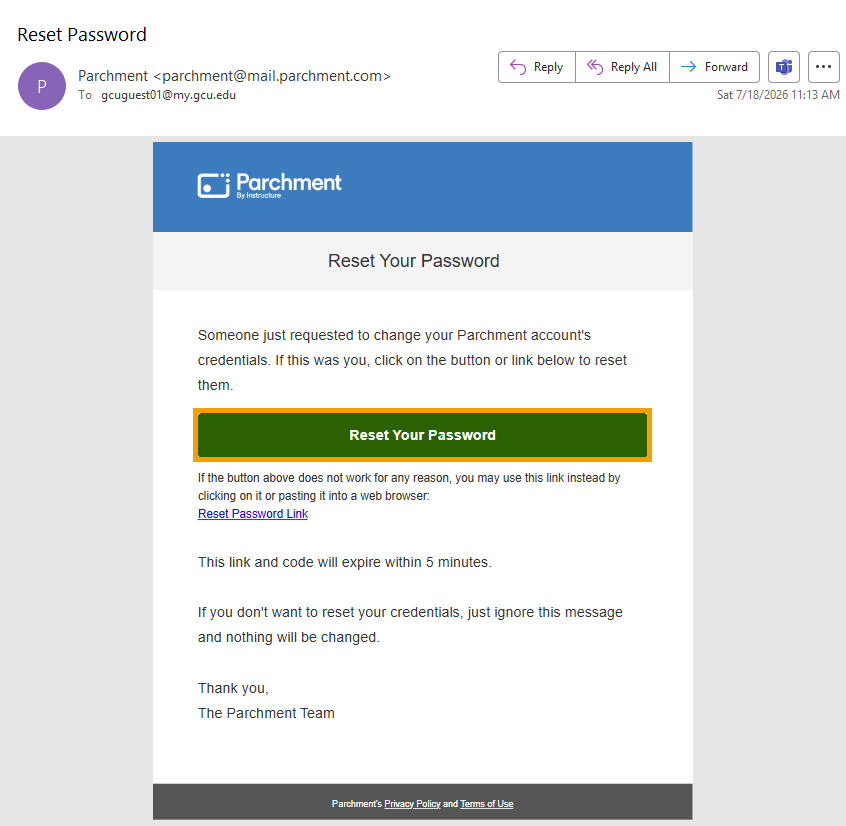
Task: Open Parchment's Privacy Policy link
Action: [x=412, y=803]
